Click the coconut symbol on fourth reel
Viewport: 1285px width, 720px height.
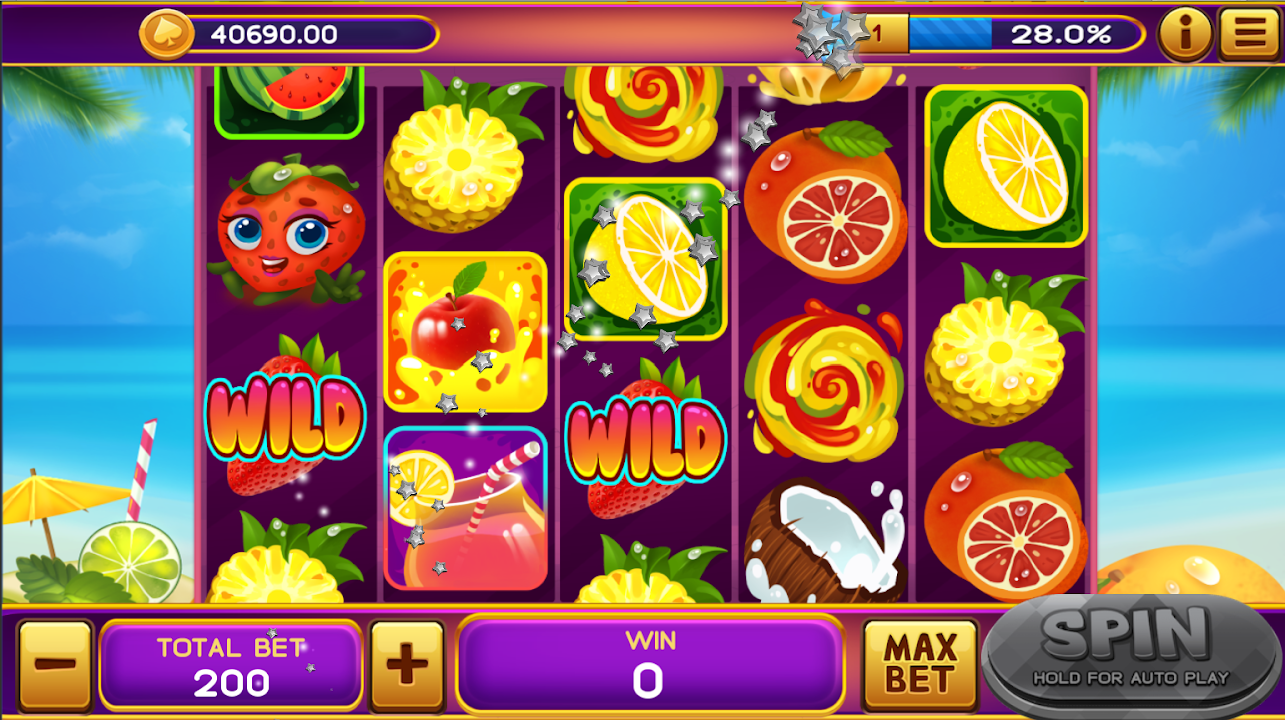click(x=826, y=540)
